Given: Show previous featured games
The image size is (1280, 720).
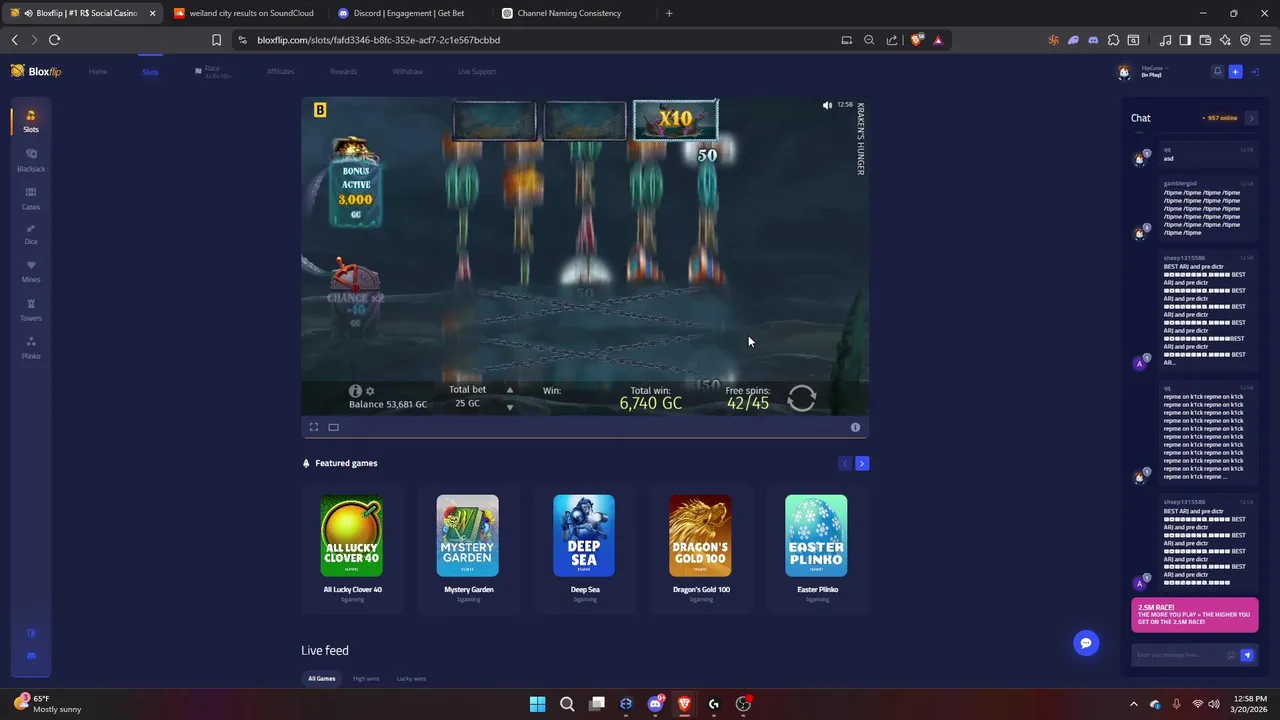Looking at the screenshot, I should (845, 463).
